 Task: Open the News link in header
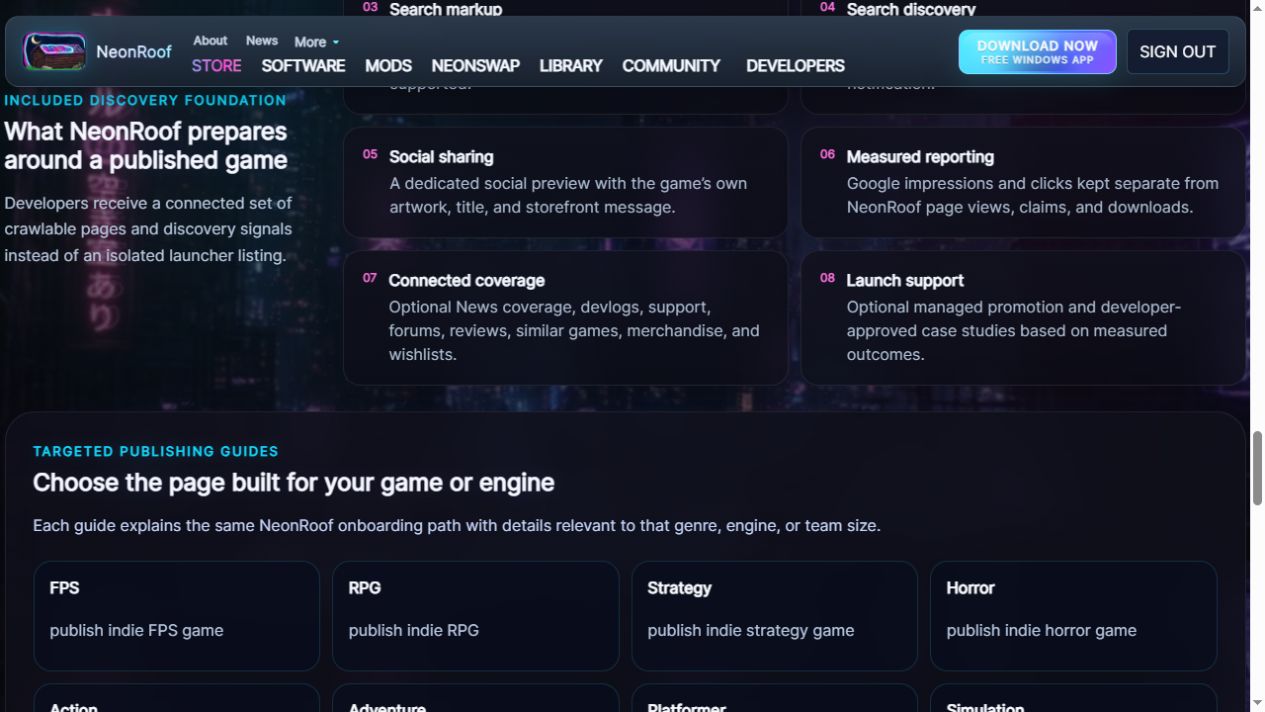[262, 41]
